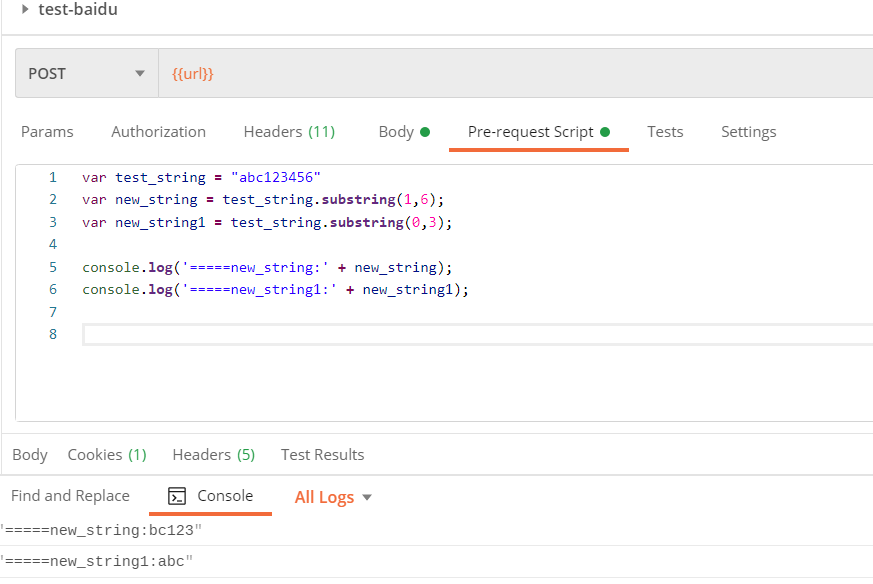
Task: Select the Headers (11) tab
Action: point(290,132)
